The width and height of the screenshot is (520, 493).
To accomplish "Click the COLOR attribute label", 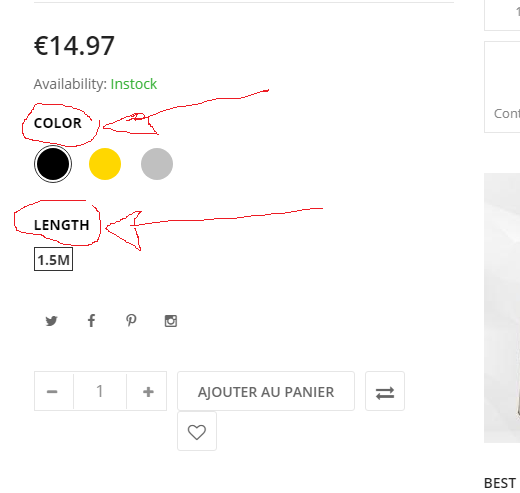I will coord(58,123).
